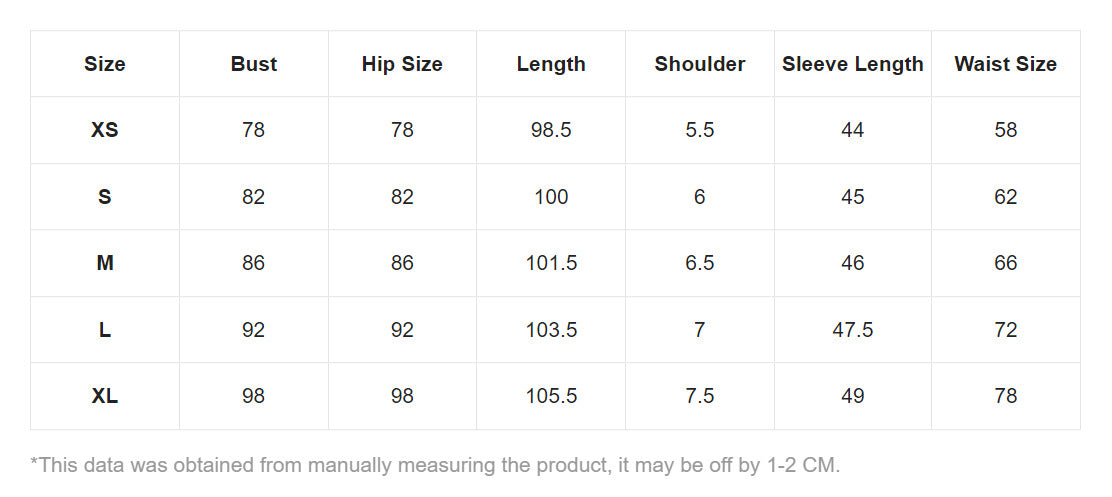This screenshot has width=1112, height=497.
Task: Select the XL waist size value 78
Action: coord(1005,396)
